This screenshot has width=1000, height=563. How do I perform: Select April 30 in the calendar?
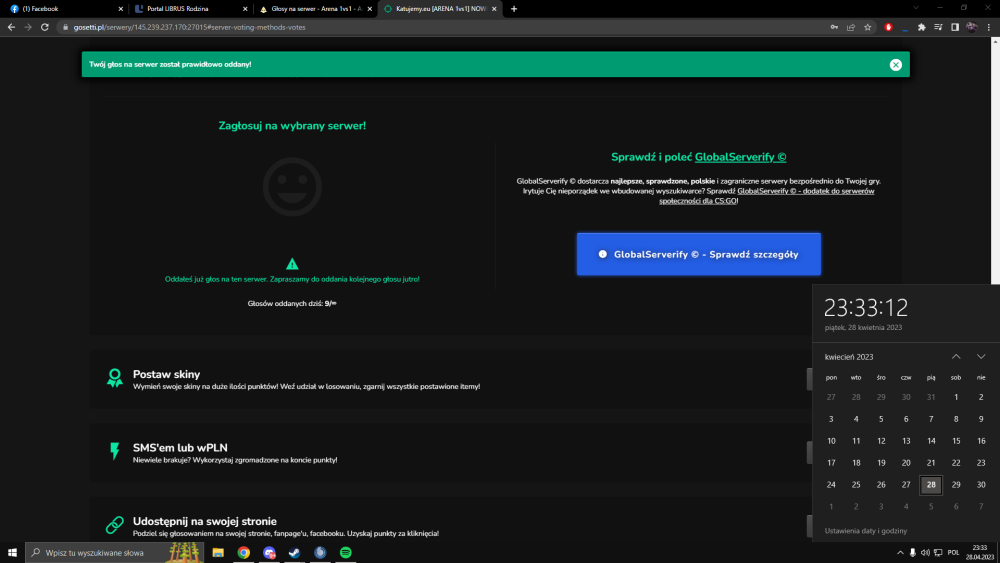[981, 485]
